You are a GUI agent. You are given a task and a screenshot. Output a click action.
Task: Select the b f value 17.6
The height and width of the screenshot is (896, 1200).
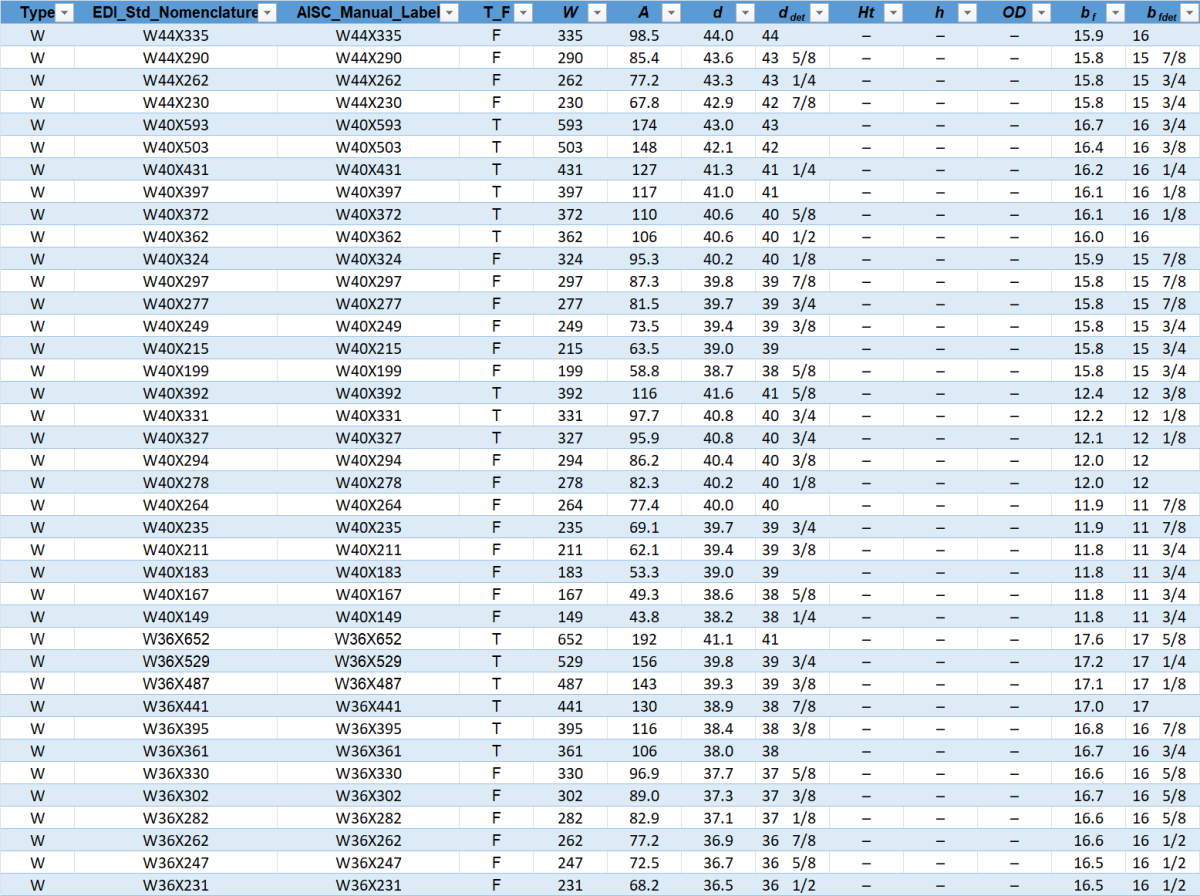pyautogui.click(x=1088, y=640)
